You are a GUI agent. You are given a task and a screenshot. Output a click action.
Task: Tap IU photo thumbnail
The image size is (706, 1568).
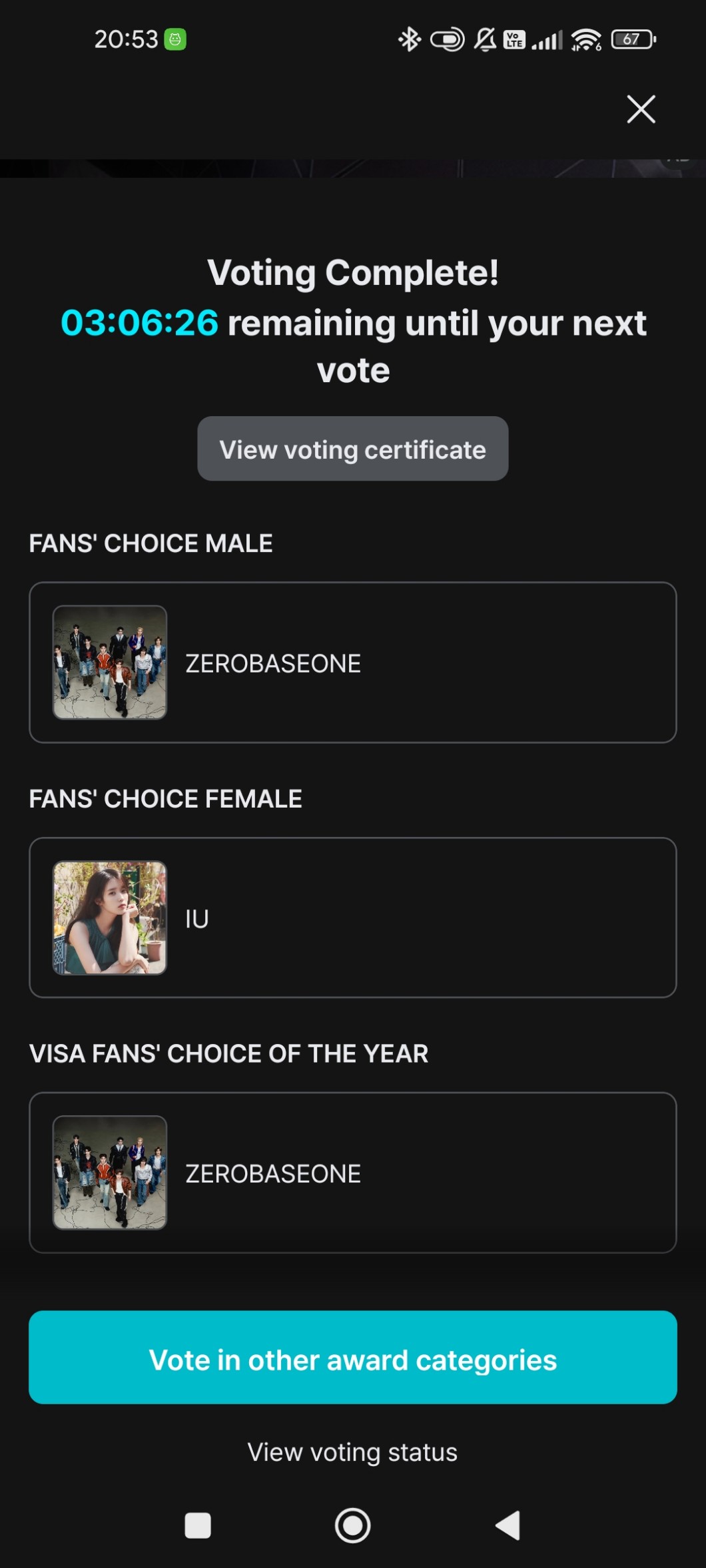tap(110, 917)
